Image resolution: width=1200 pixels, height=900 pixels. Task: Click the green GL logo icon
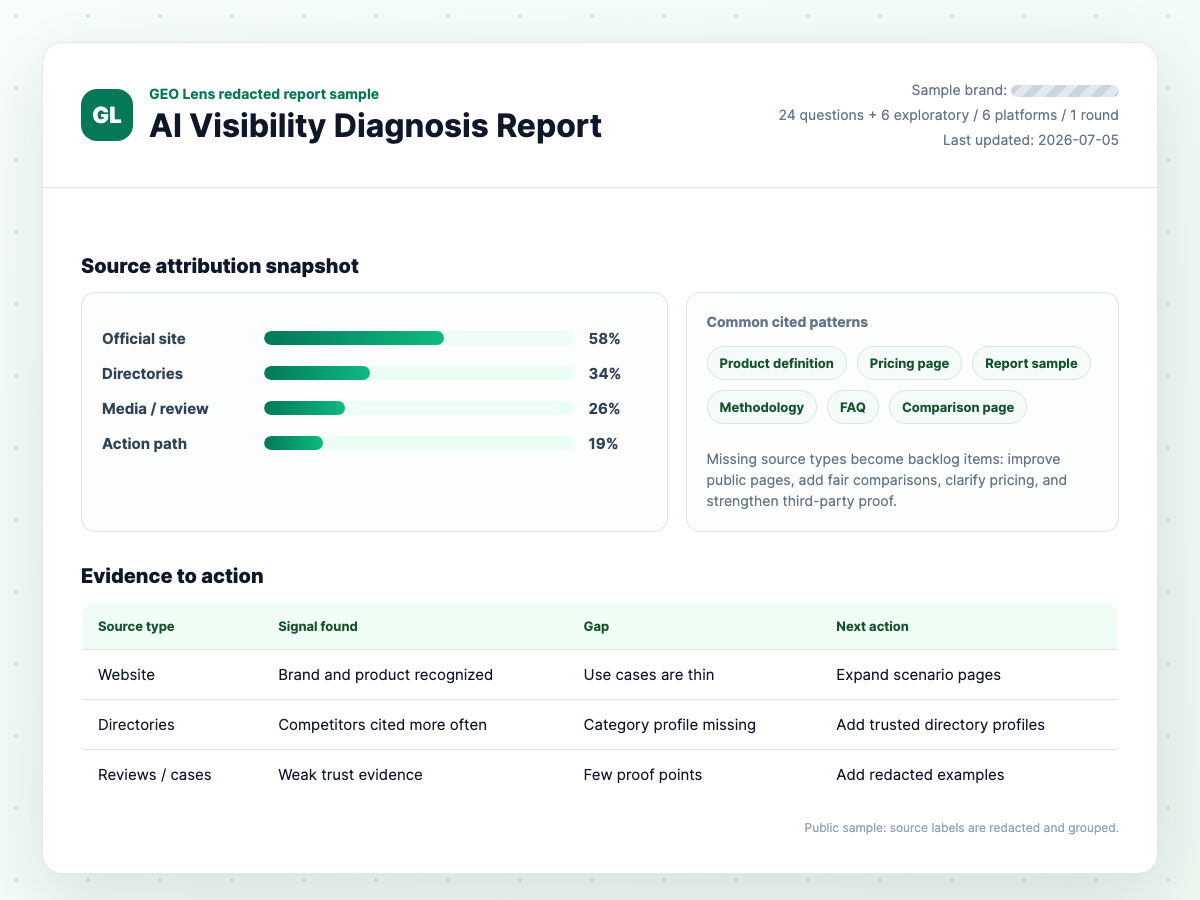coord(107,115)
